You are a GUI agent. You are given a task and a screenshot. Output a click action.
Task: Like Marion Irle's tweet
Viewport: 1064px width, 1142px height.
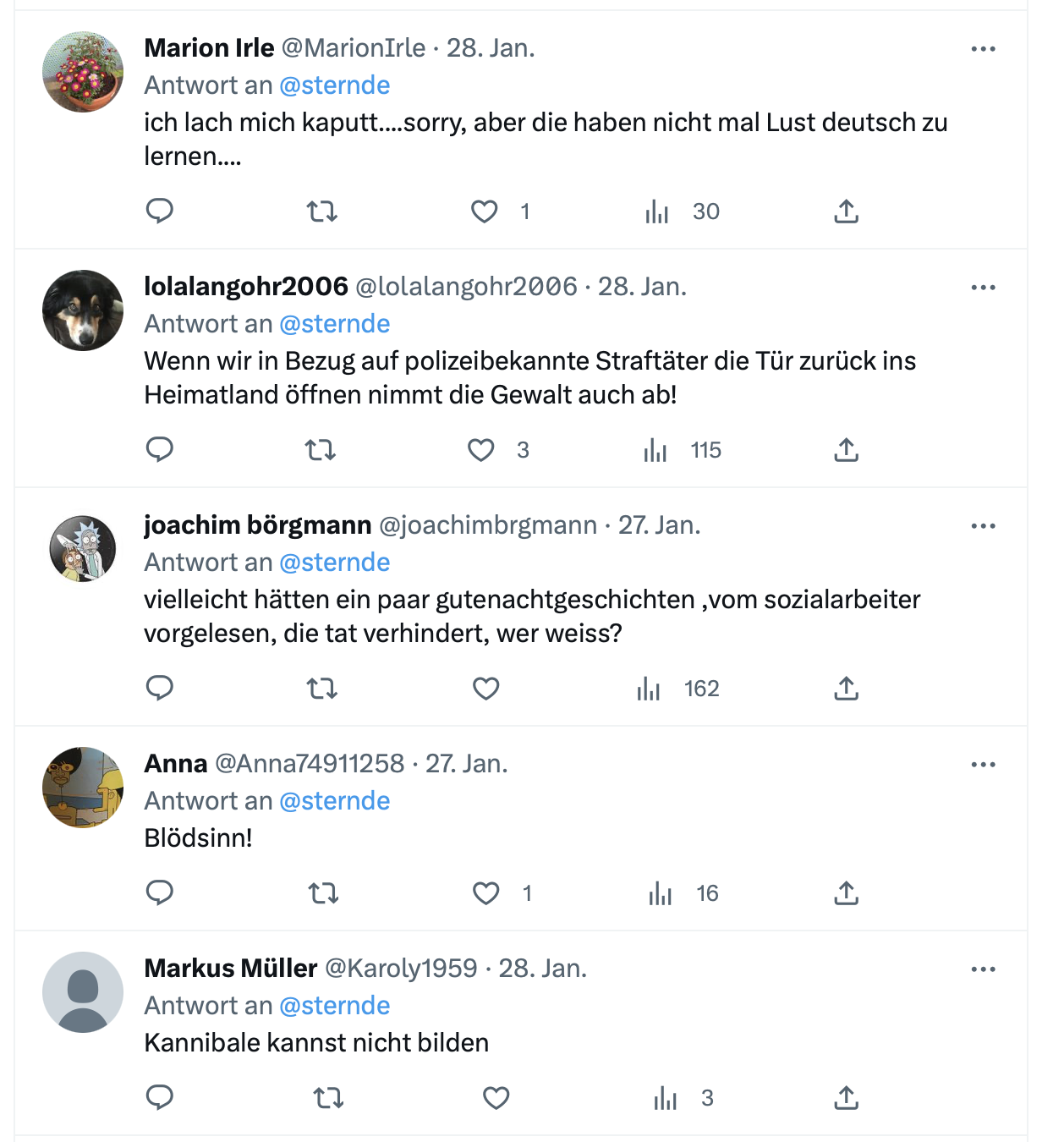coord(485,211)
